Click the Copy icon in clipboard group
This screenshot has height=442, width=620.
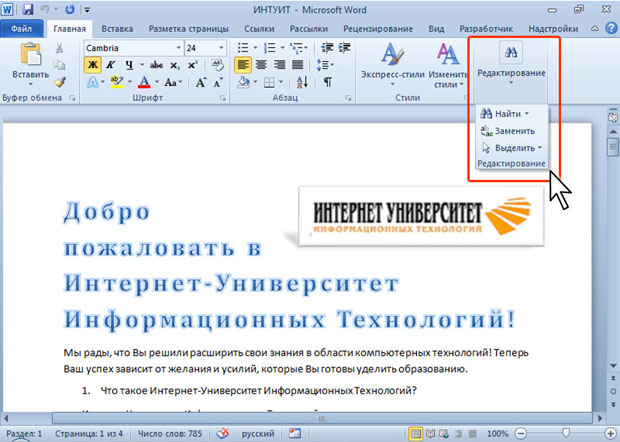click(59, 65)
